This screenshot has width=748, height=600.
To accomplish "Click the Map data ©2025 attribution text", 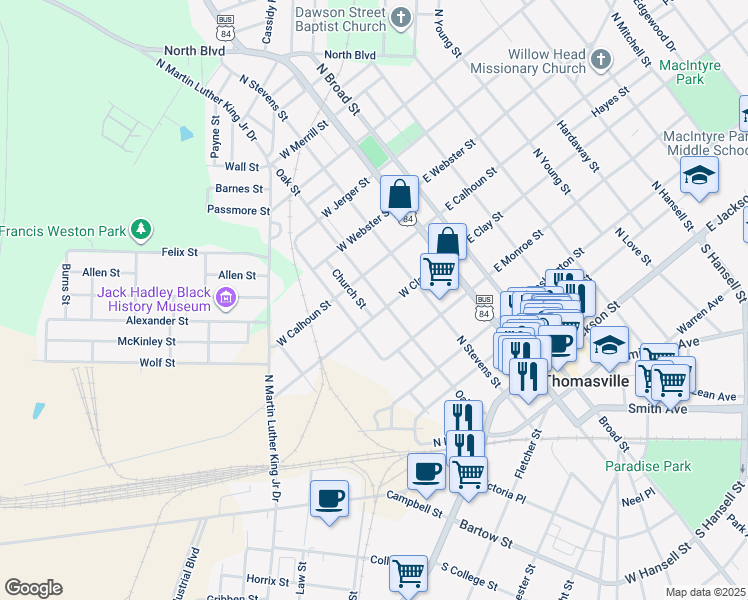I will pos(706,592).
